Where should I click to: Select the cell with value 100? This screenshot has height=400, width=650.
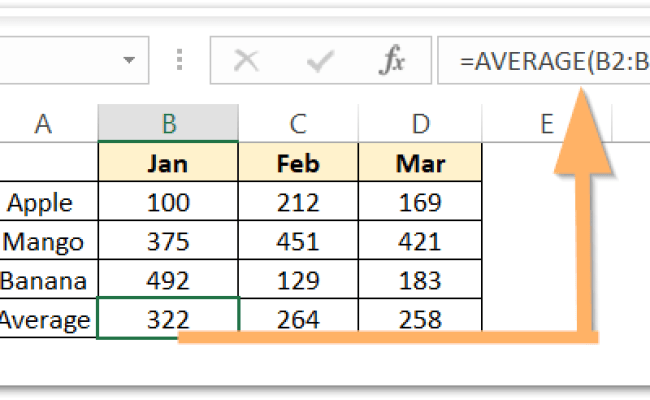tap(168, 201)
